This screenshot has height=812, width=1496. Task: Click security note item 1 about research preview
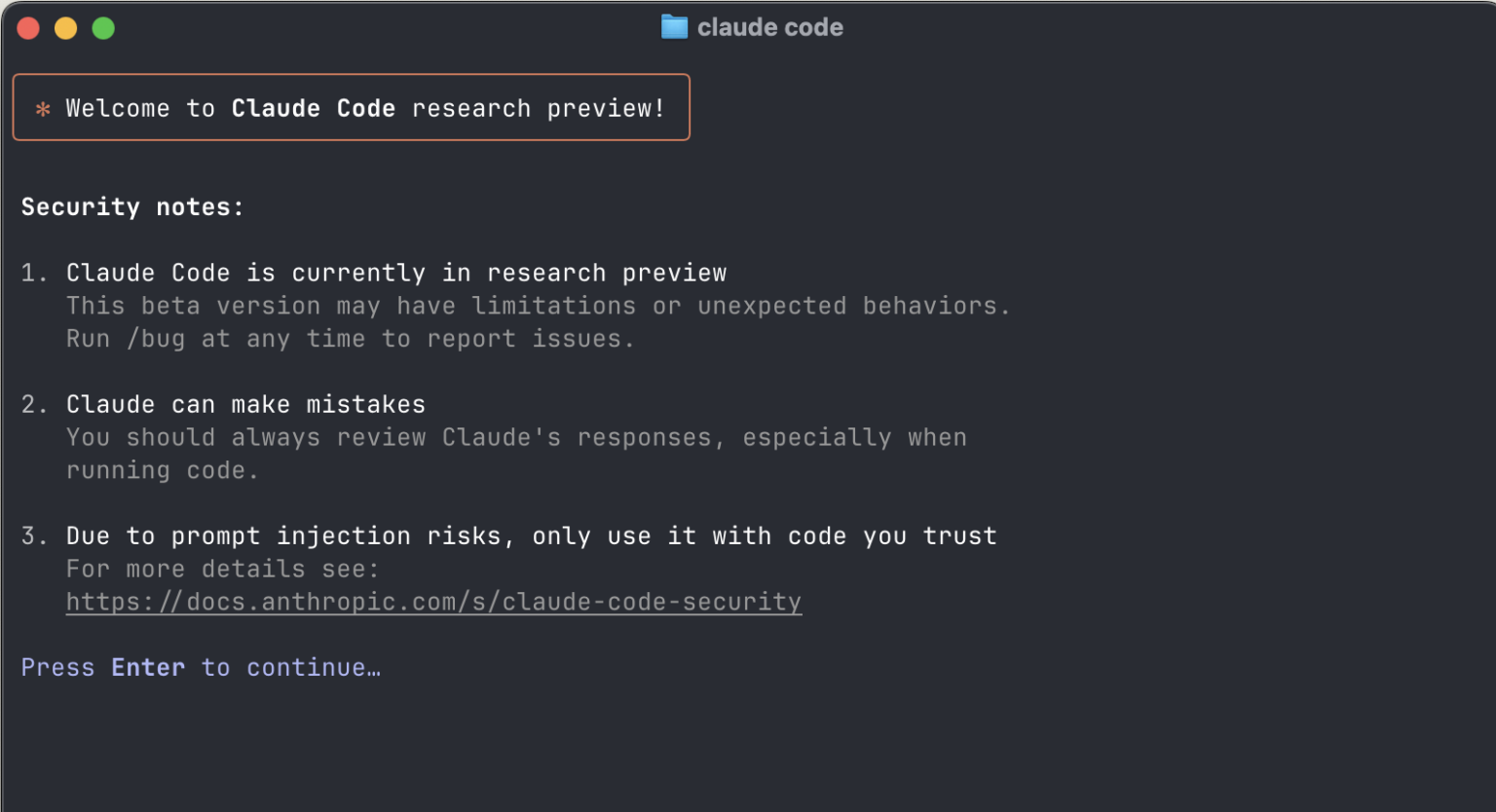point(395,273)
